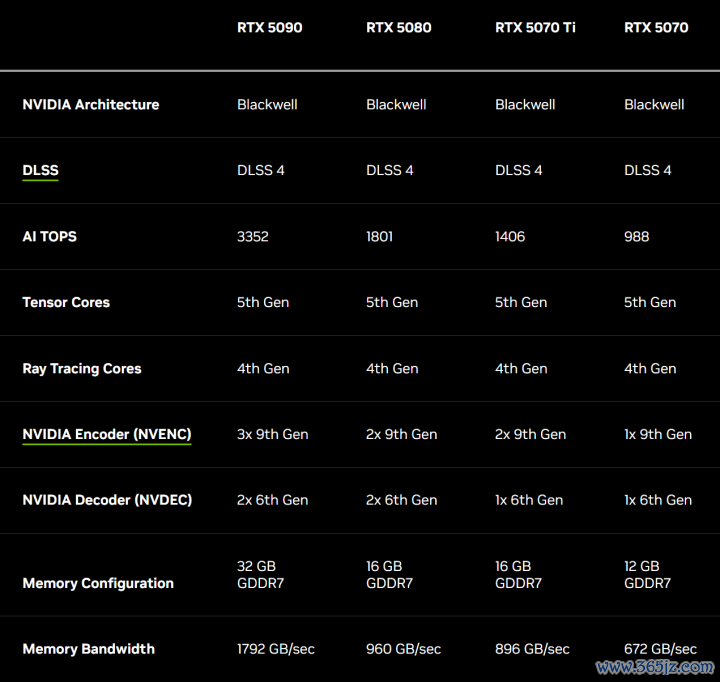The height and width of the screenshot is (682, 720).
Task: Click the 12 GB GDDR7 memory value
Action: (x=647, y=575)
